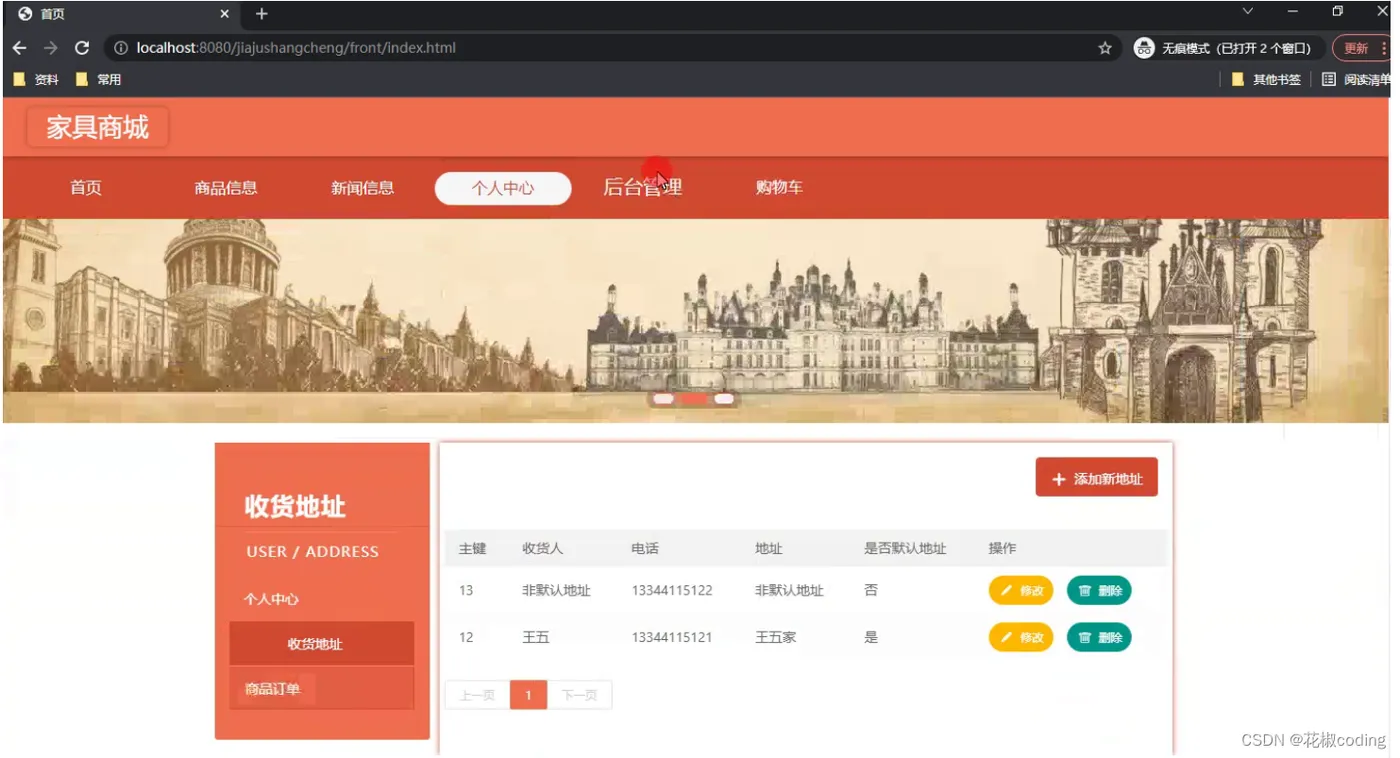Viewport: 1400px width, 758px height.
Task: Edit the 王五 address row
Action: point(1021,637)
